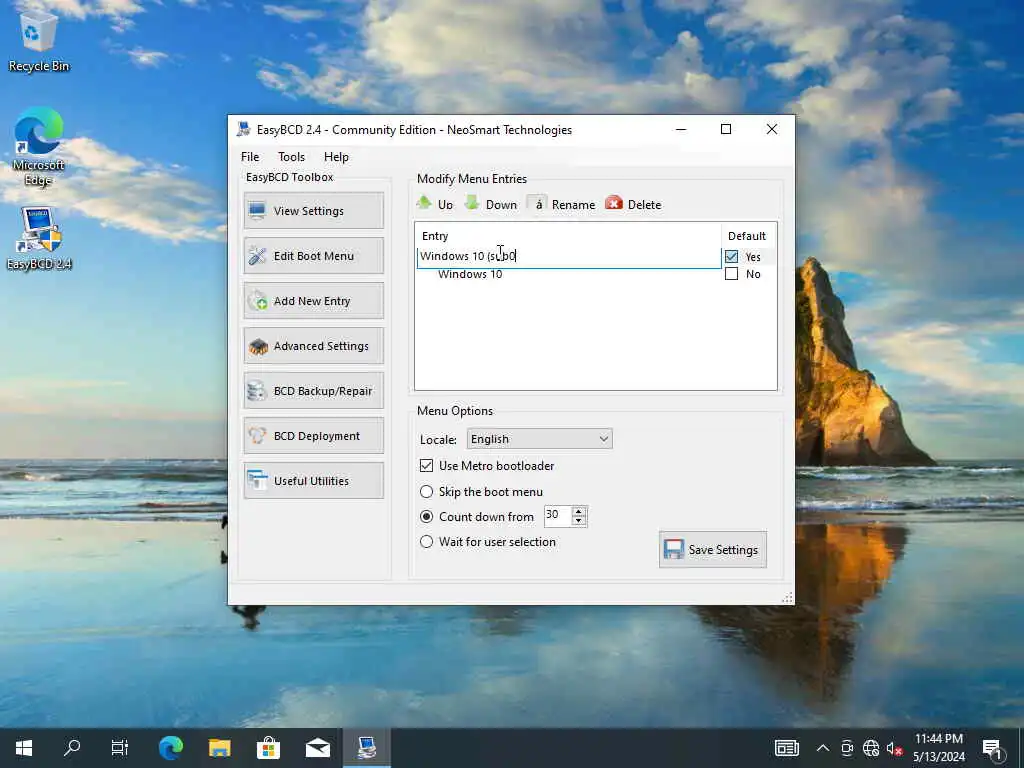Delete the selected boot entry
The height and width of the screenshot is (768, 1024).
[x=633, y=204]
